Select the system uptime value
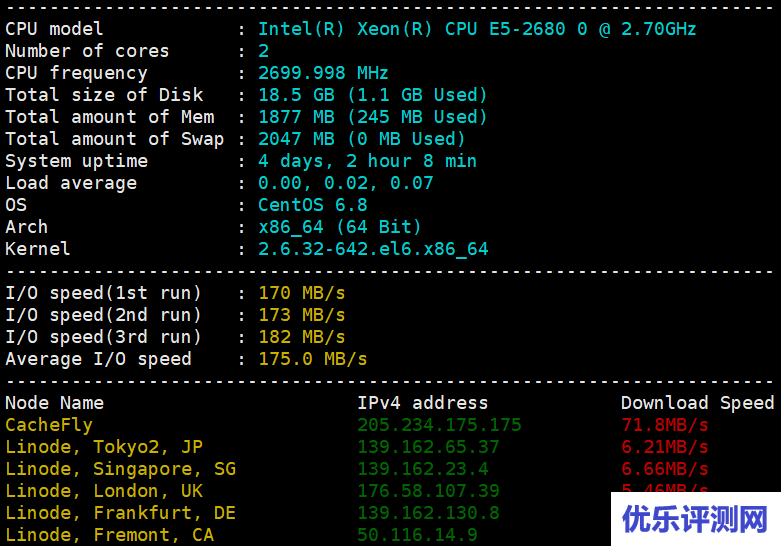Screen dimensions: 781x546 (x=367, y=161)
